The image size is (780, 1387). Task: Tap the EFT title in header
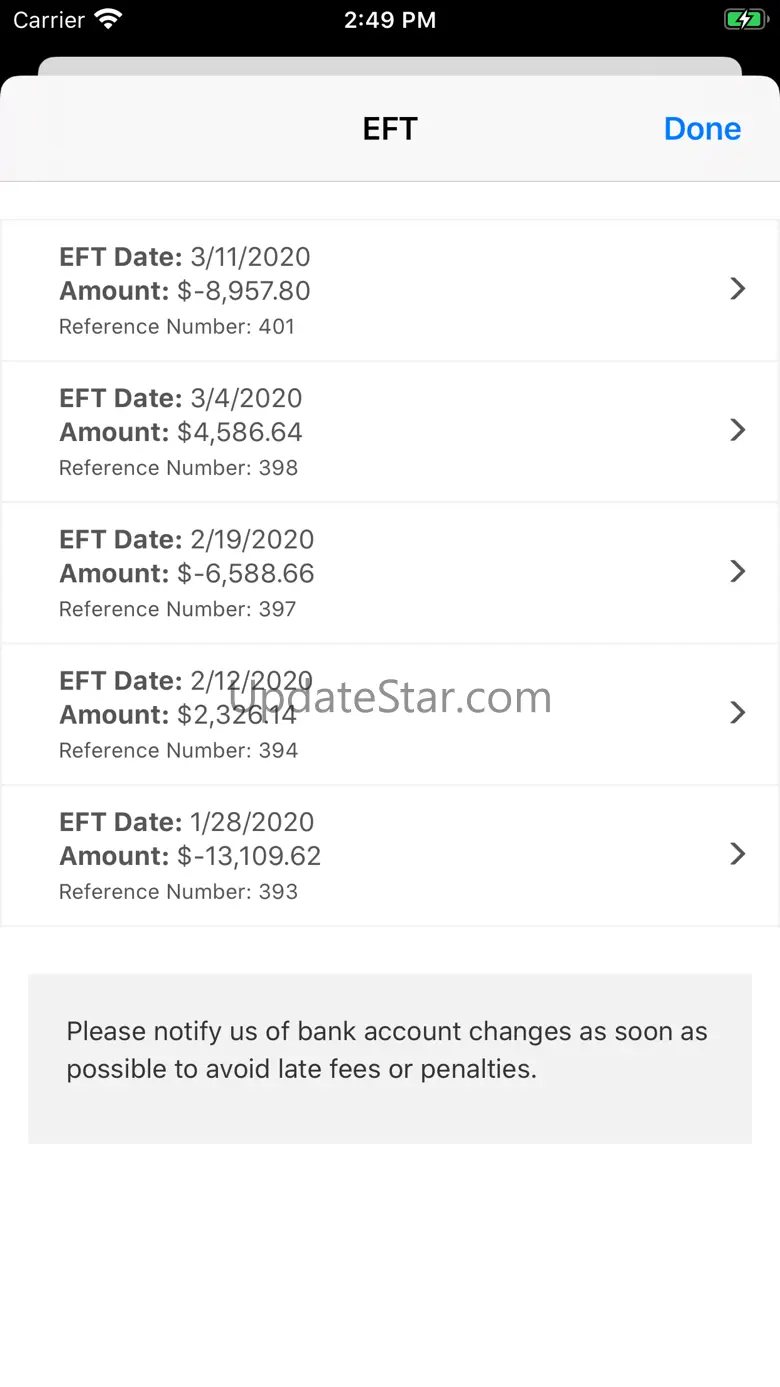point(390,129)
